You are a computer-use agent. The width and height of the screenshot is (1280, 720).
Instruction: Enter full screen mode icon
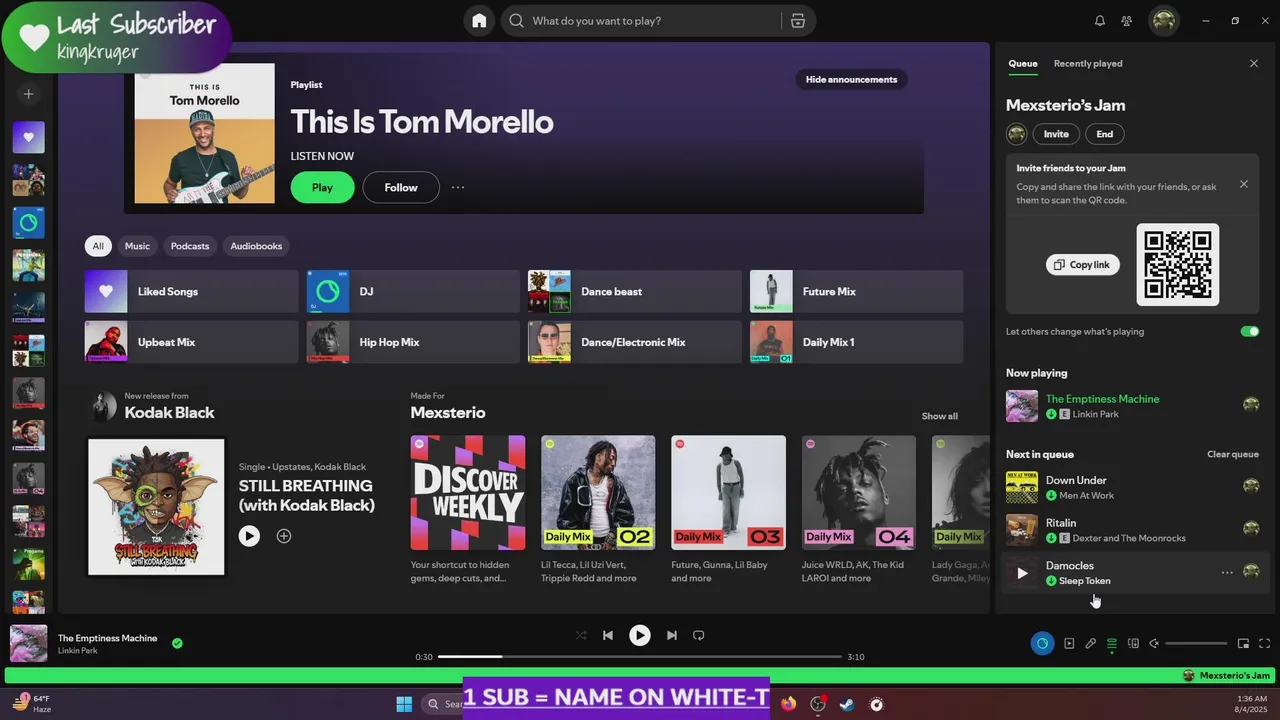pos(1265,644)
